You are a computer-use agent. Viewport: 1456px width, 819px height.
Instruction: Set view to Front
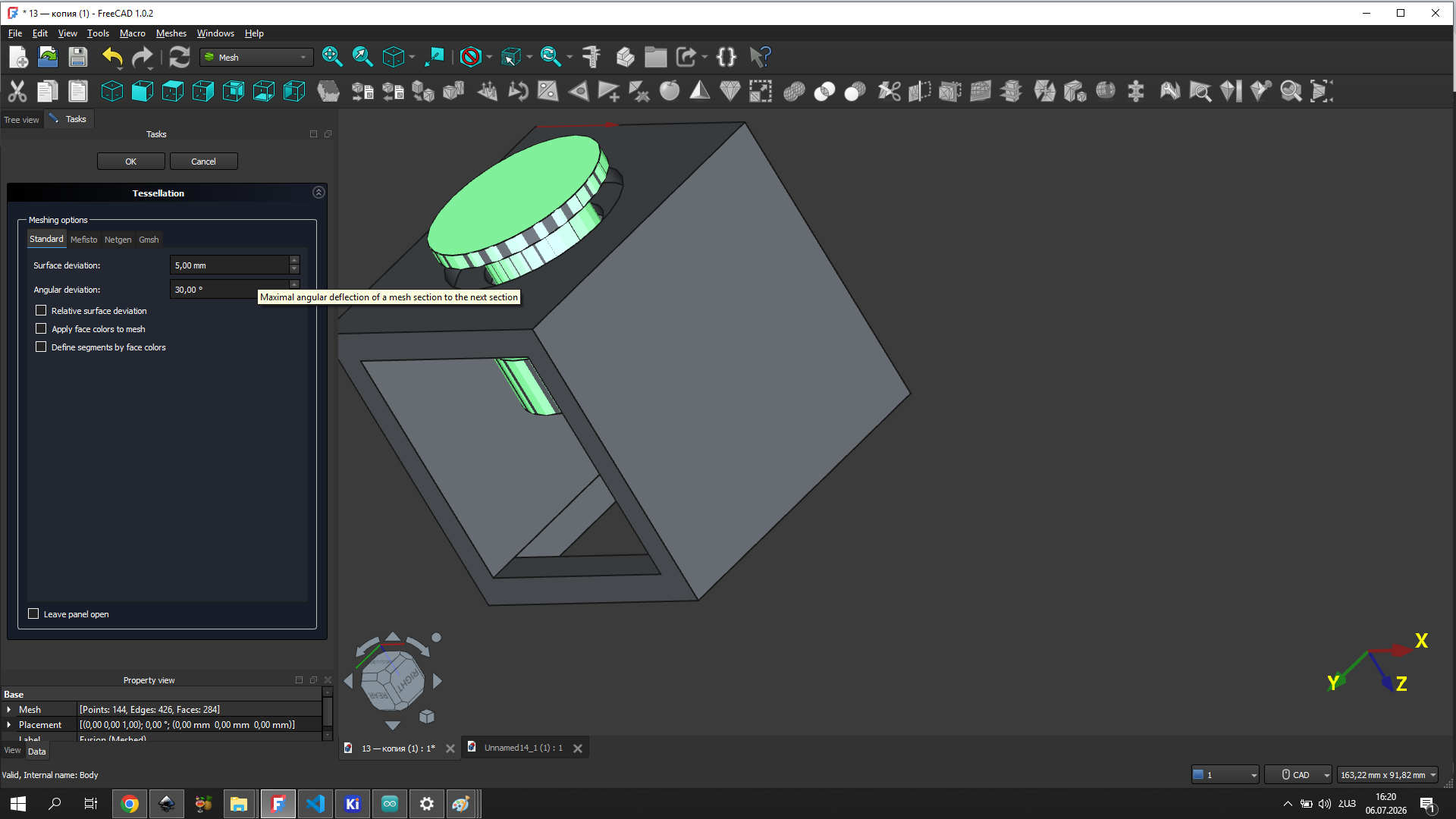pos(142,92)
